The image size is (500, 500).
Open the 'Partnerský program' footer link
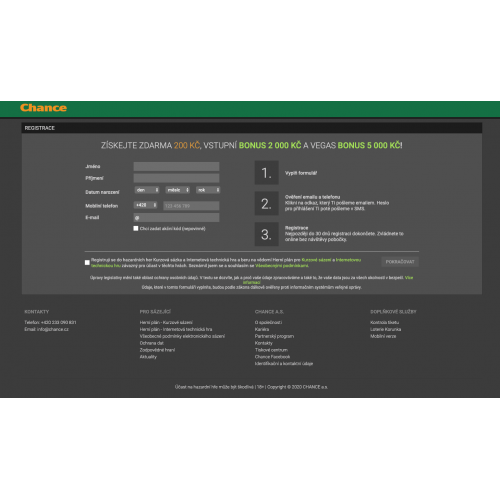[x=274, y=336]
